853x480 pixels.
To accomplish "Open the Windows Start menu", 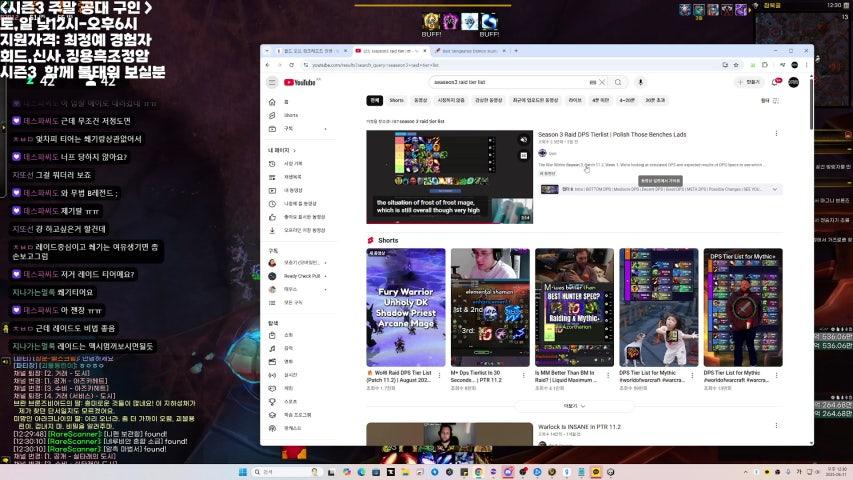I will 243,472.
